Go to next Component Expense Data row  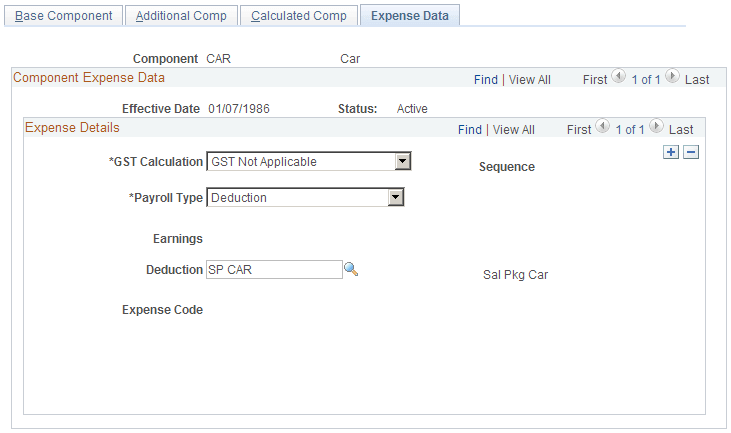(x=672, y=77)
